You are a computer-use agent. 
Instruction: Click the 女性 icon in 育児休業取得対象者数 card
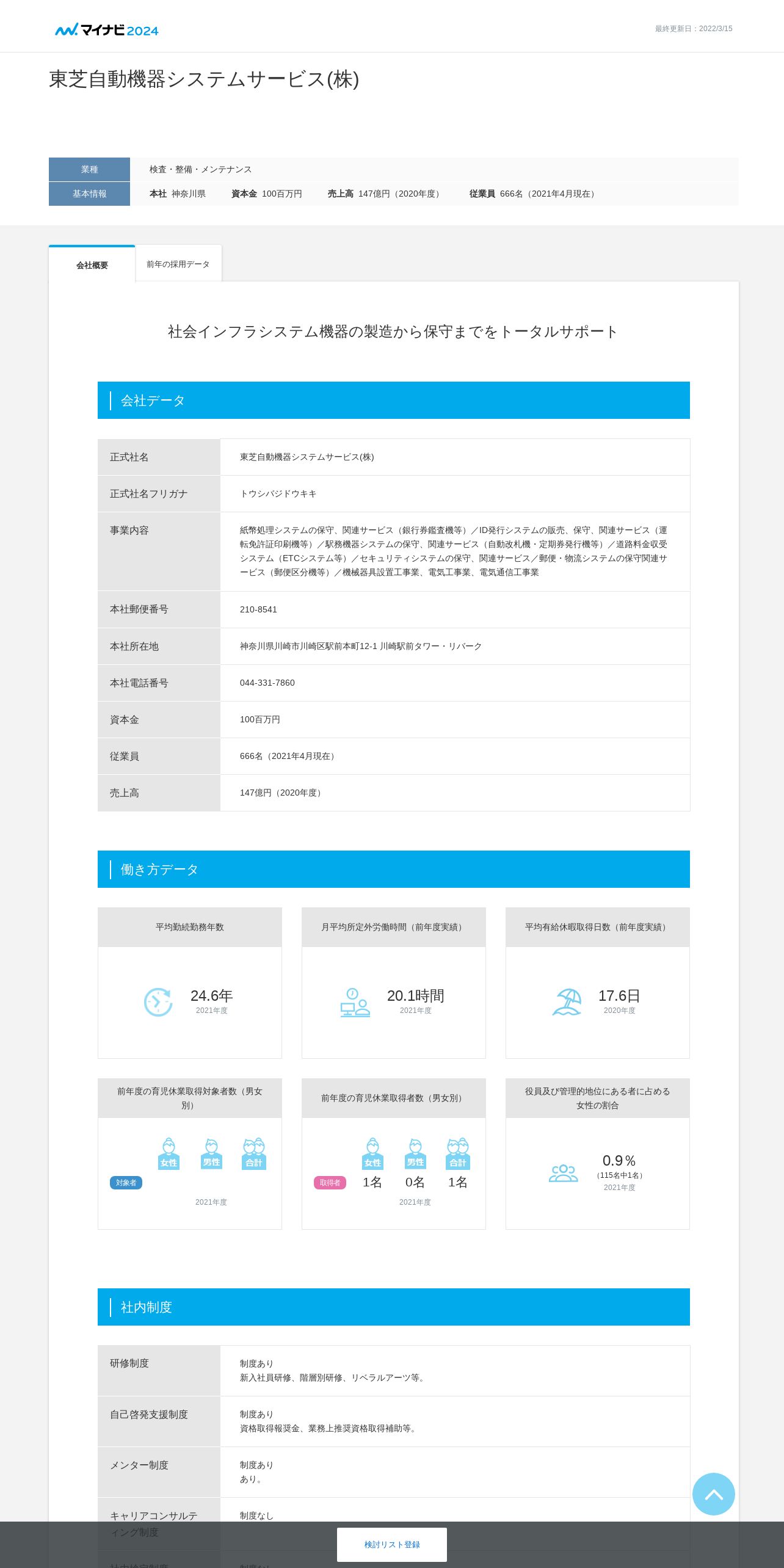tap(169, 1153)
